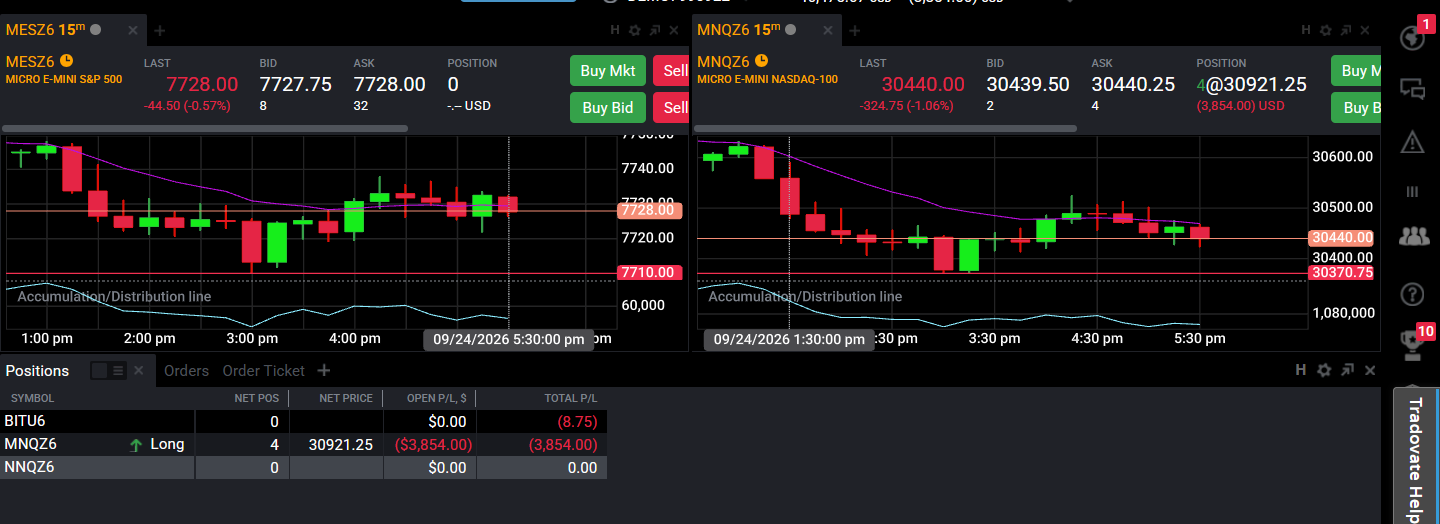Select the Positions tab
1440x524 pixels.
coord(38,371)
